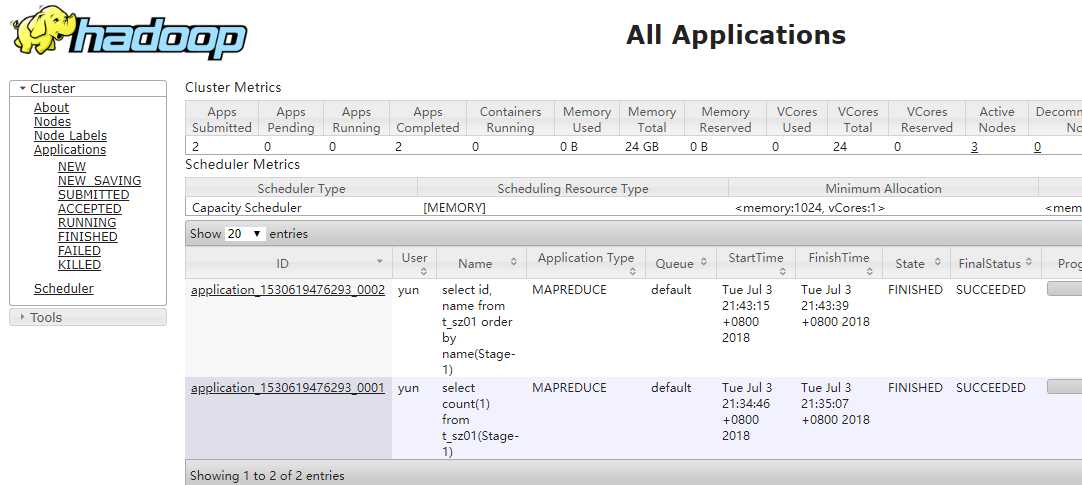The height and width of the screenshot is (485, 1082).
Task: Click the VCores Total value 24
Action: coord(840,146)
